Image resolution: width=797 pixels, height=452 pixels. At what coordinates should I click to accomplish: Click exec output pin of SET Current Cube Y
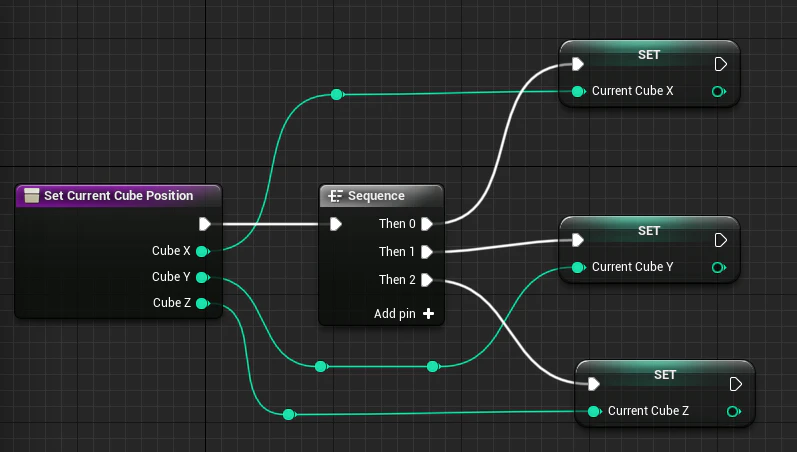click(721, 240)
